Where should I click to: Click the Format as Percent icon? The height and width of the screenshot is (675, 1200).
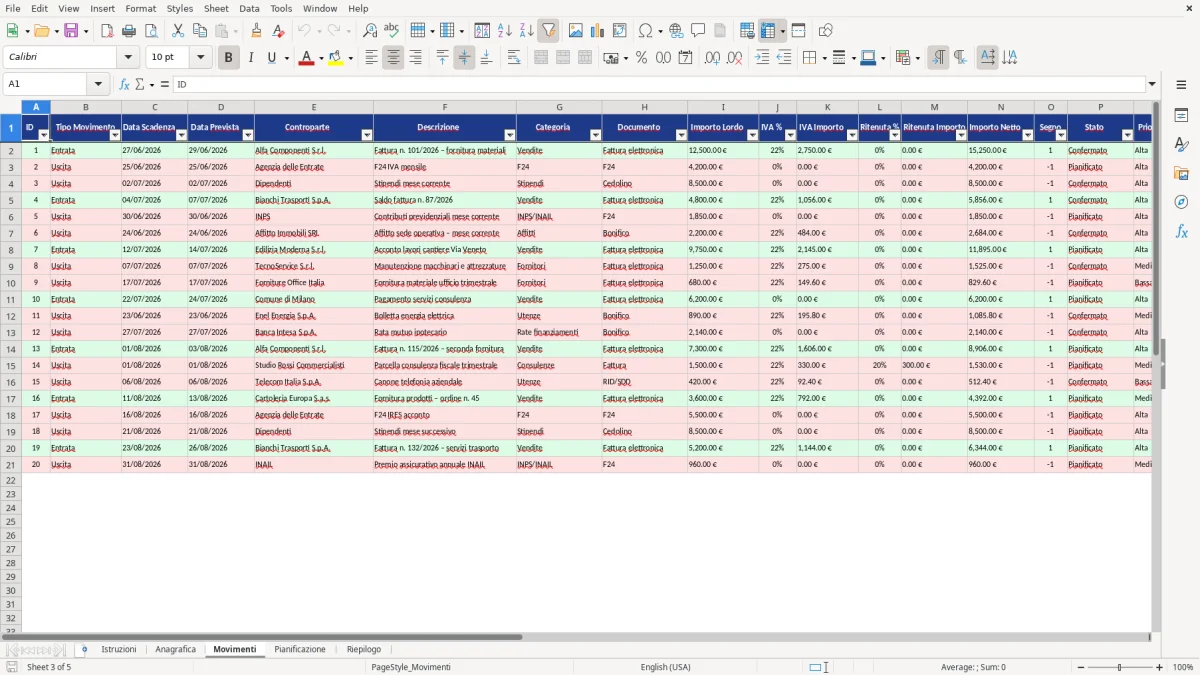[x=641, y=58]
